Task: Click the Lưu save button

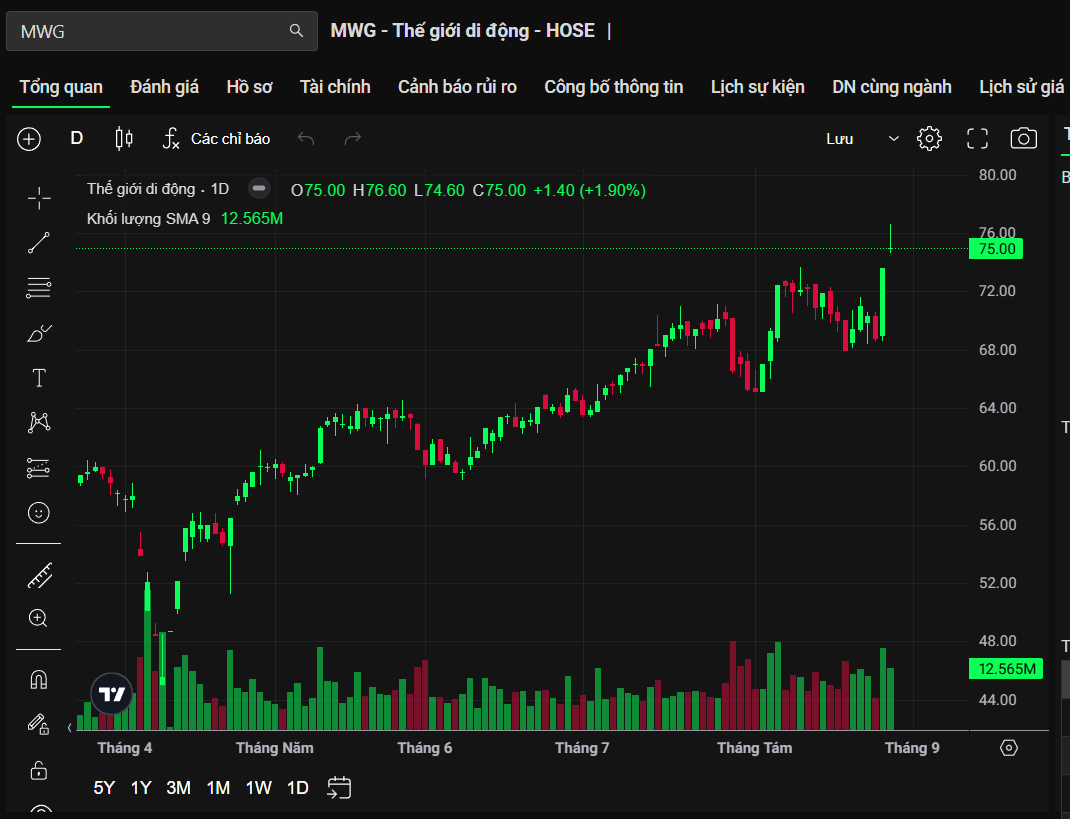Action: click(x=840, y=139)
